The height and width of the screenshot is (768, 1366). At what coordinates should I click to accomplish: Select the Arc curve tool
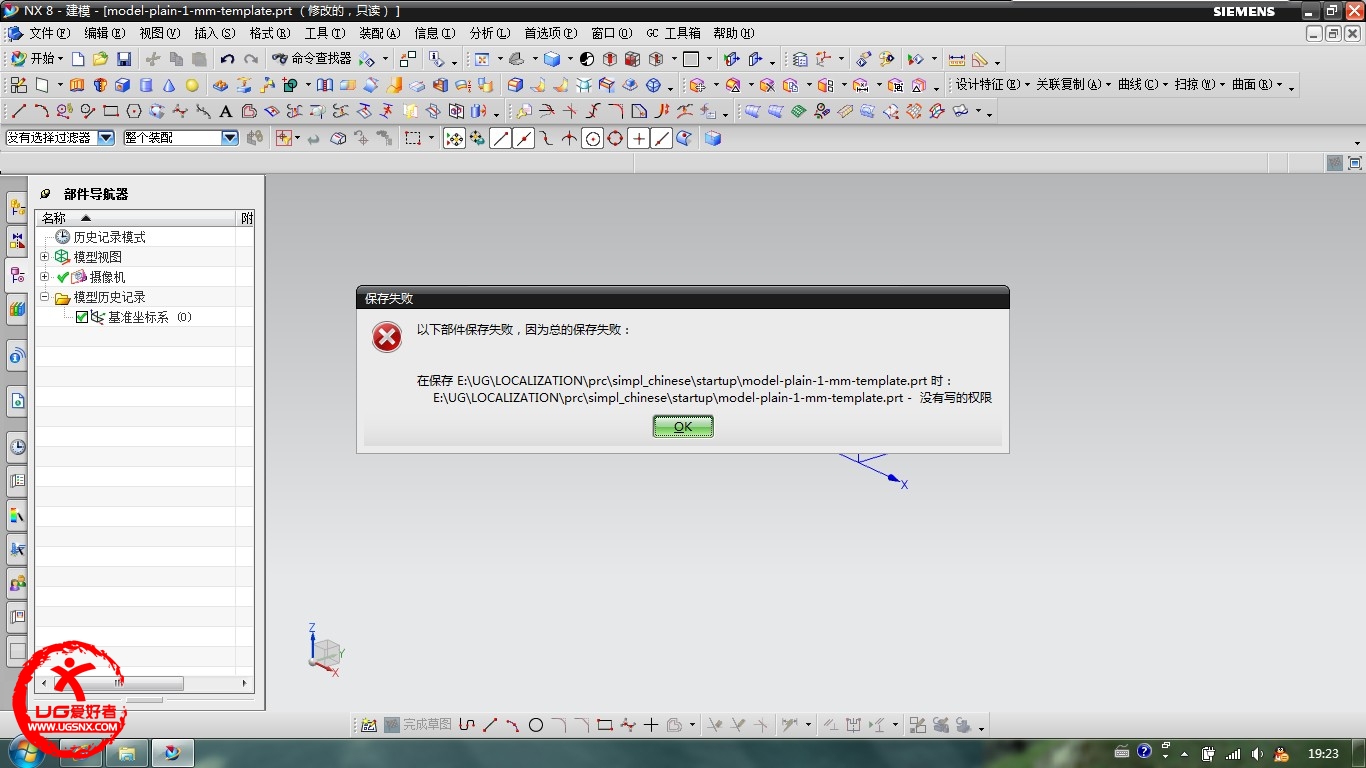pos(42,111)
